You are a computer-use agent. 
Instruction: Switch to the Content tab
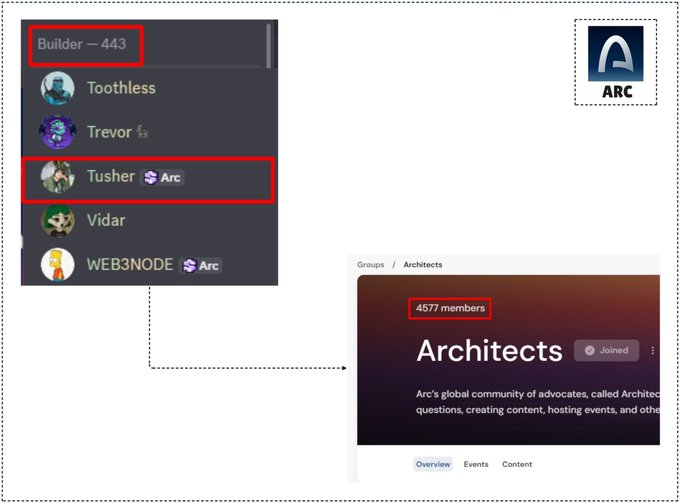(517, 464)
